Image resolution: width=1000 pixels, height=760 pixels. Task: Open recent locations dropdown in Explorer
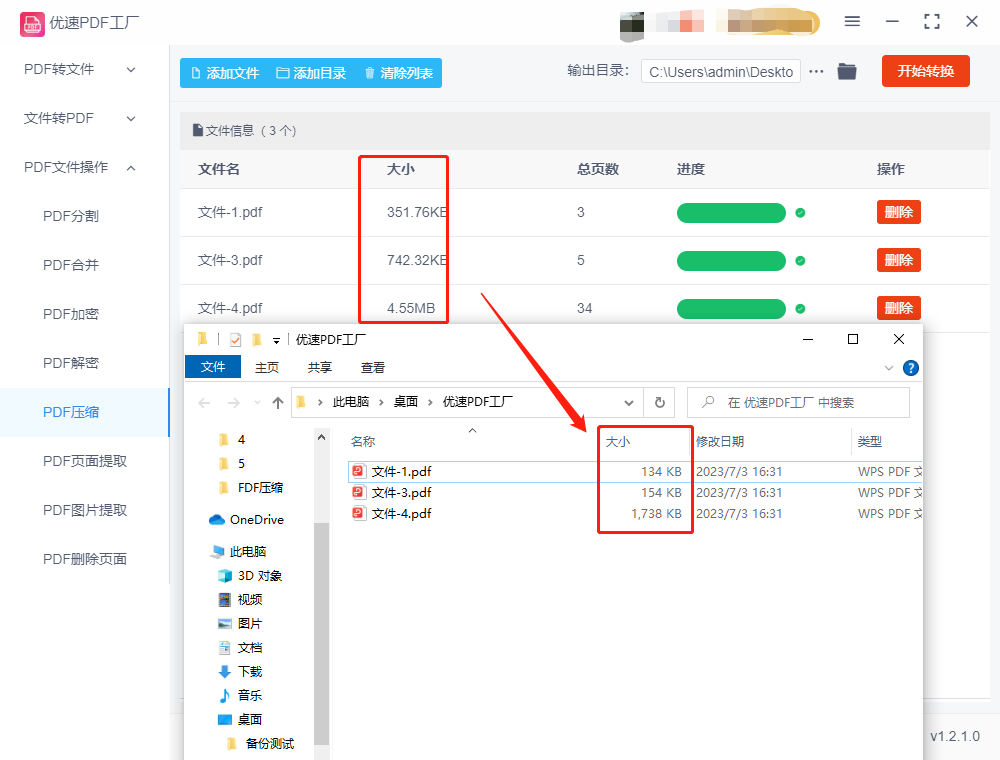point(257,403)
